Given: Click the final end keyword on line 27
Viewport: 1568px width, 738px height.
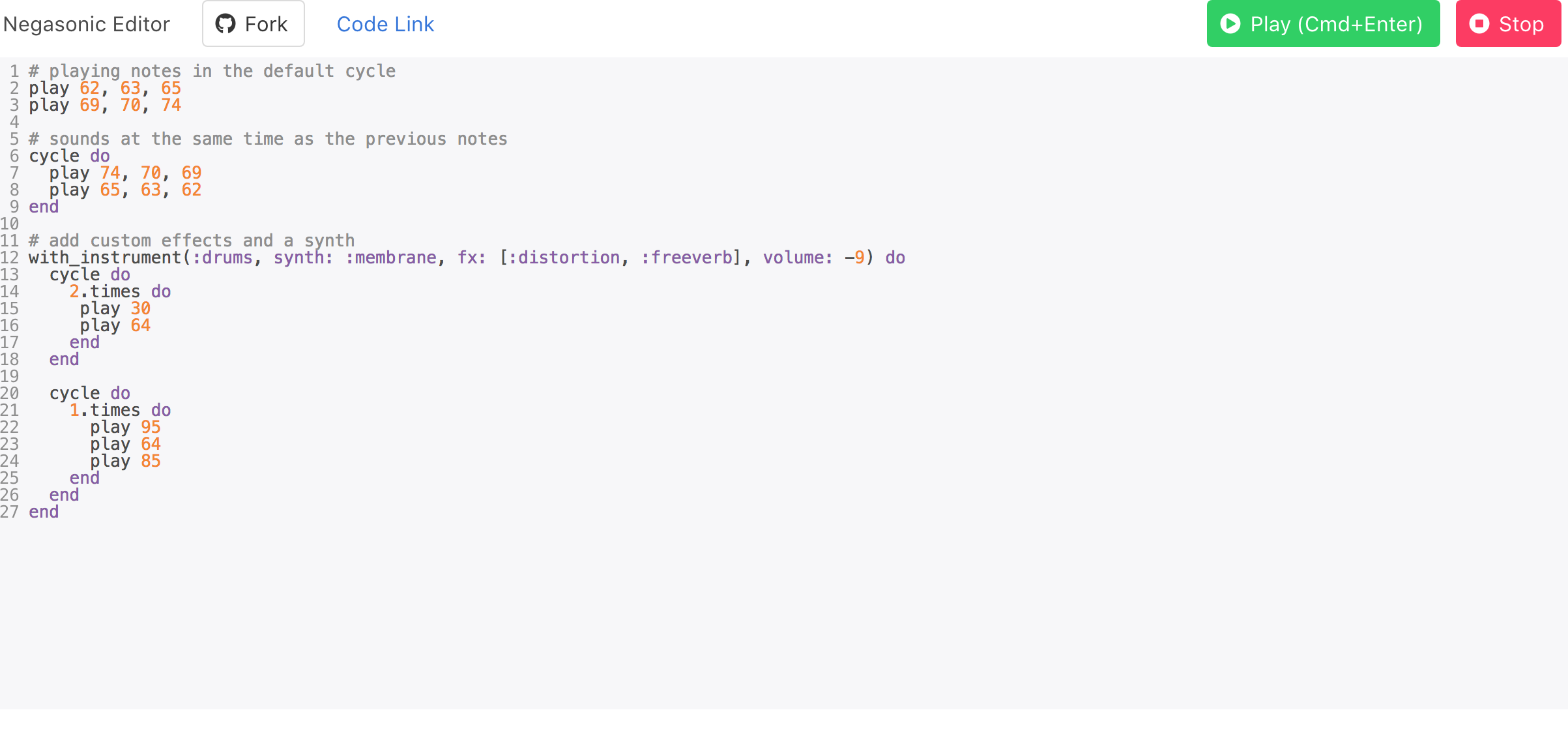Looking at the screenshot, I should point(44,512).
